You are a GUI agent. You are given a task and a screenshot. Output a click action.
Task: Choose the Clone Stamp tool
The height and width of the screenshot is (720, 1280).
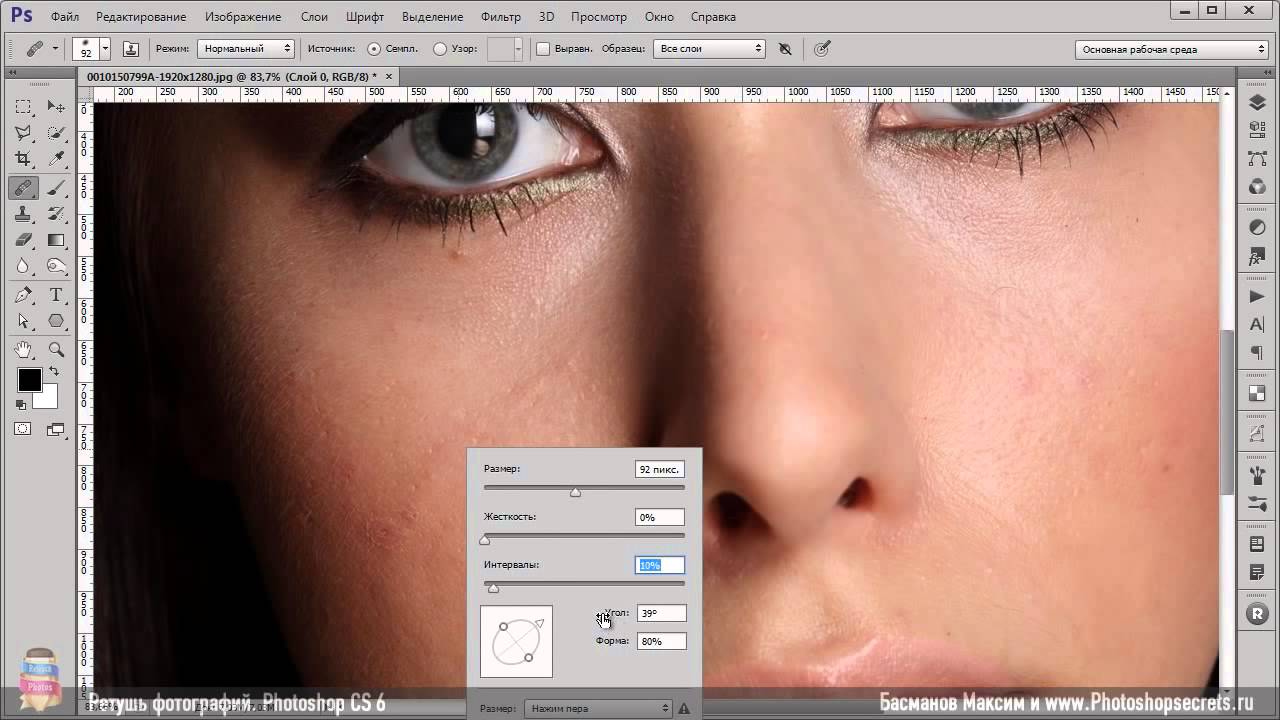23,214
